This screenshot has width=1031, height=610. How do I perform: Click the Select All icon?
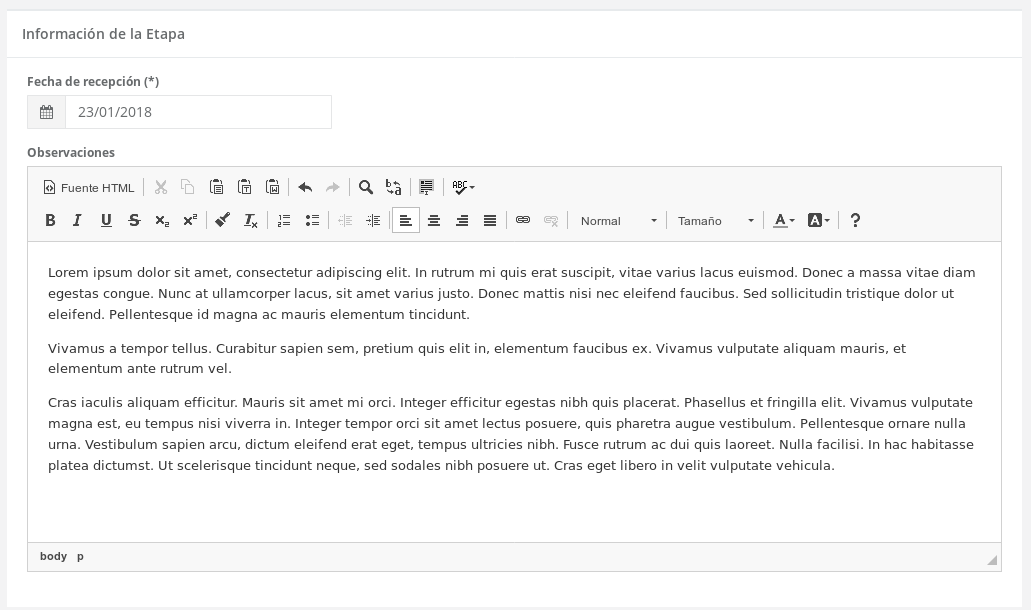[427, 187]
